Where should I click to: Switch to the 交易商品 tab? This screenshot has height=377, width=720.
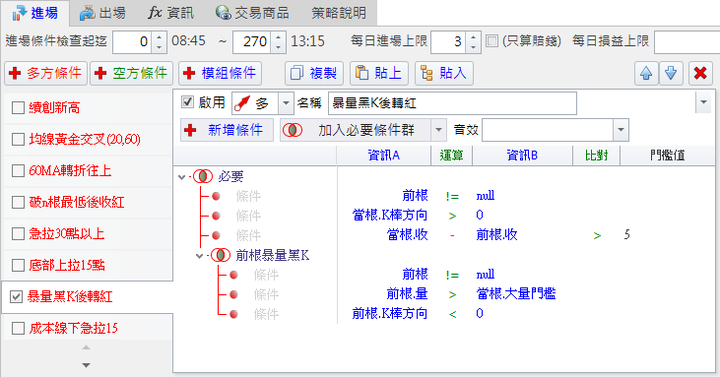tap(253, 13)
